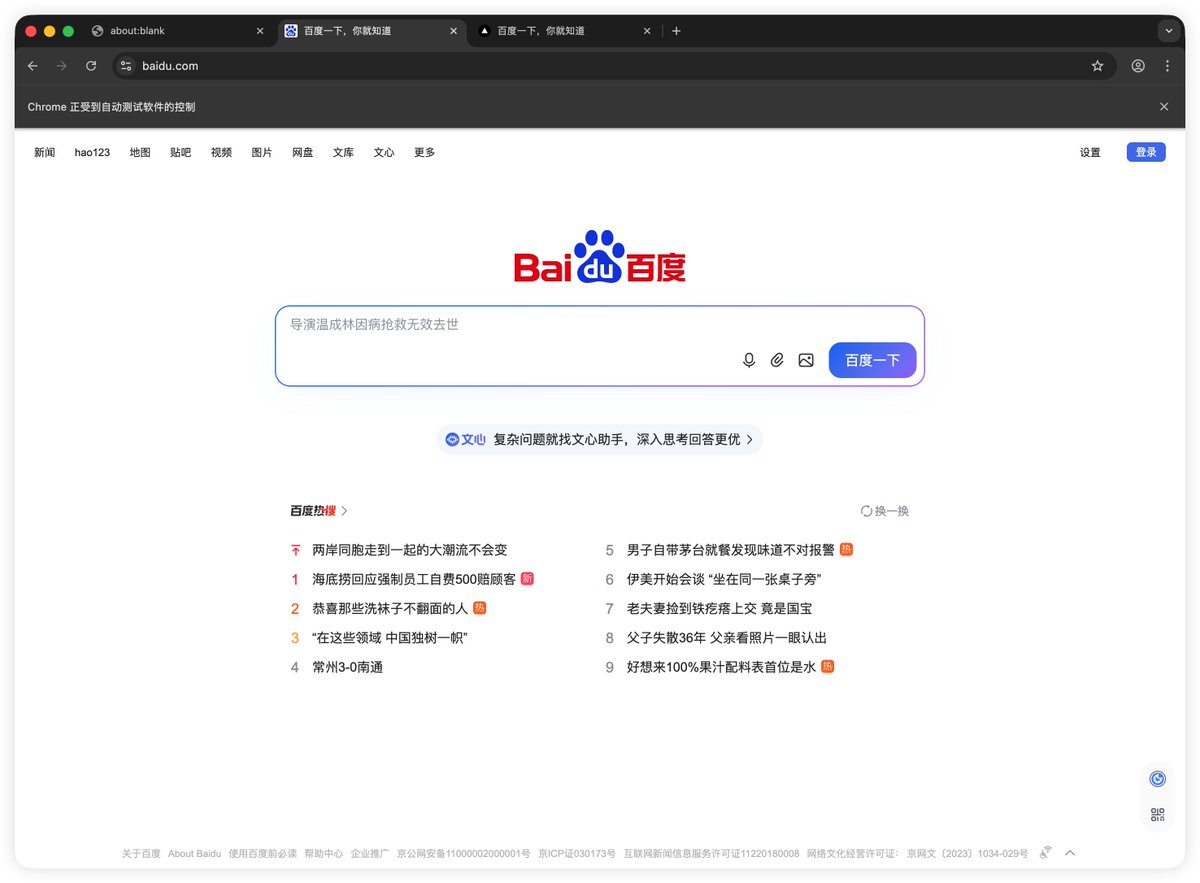Click the 登录 login button
This screenshot has height=883, width=1200.
[x=1146, y=152]
